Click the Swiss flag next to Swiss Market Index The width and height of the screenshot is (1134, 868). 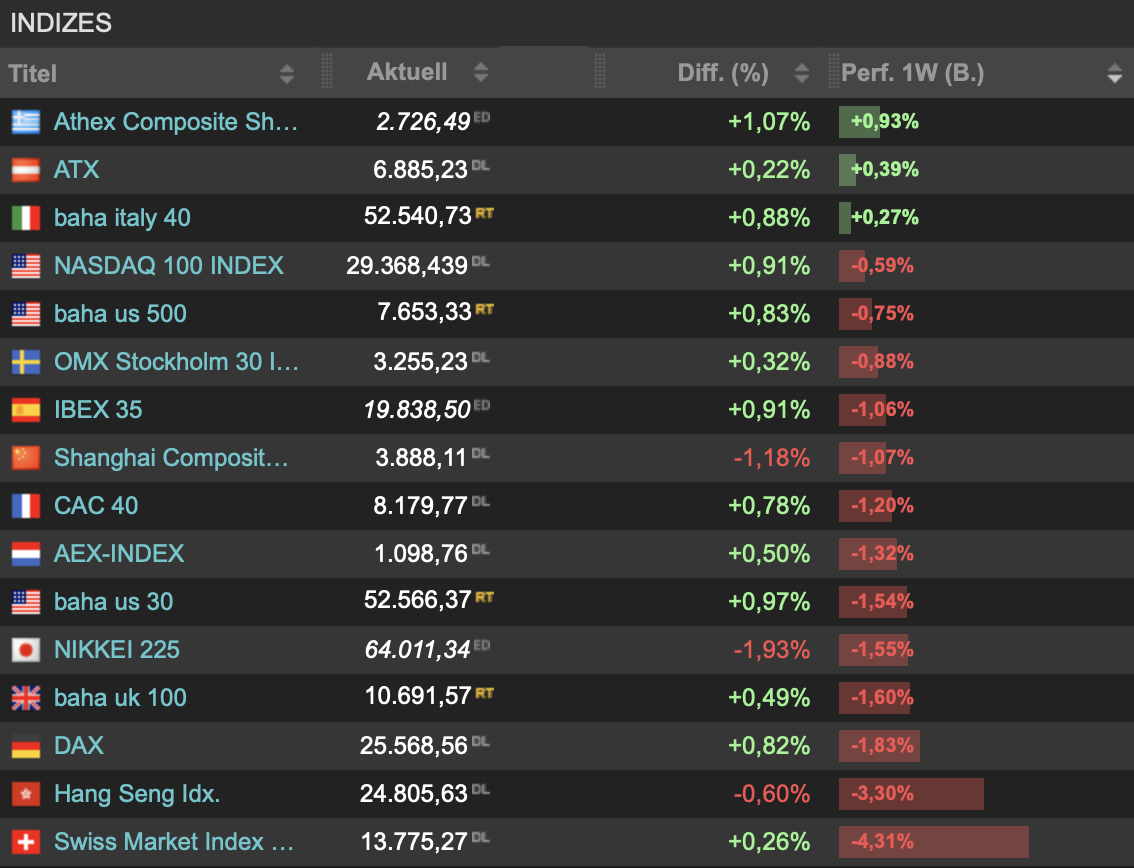point(26,842)
